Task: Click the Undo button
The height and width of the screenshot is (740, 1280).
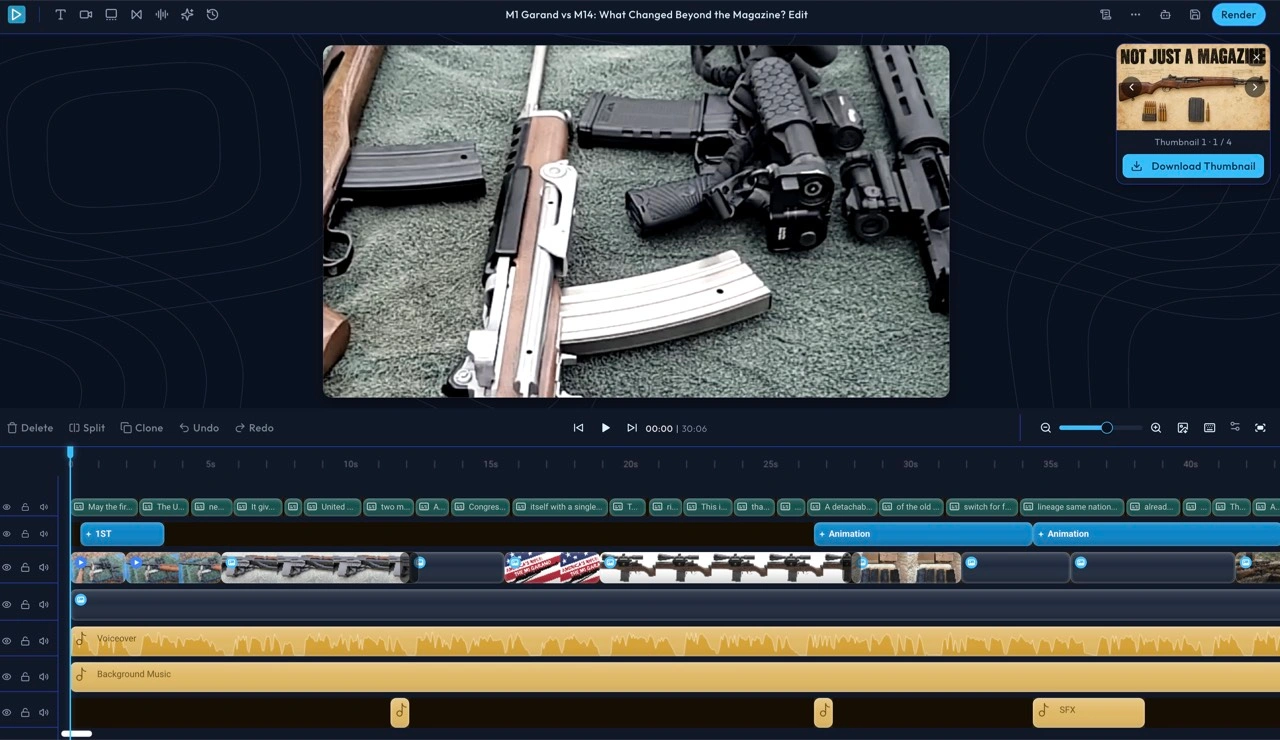Action: [x=199, y=428]
